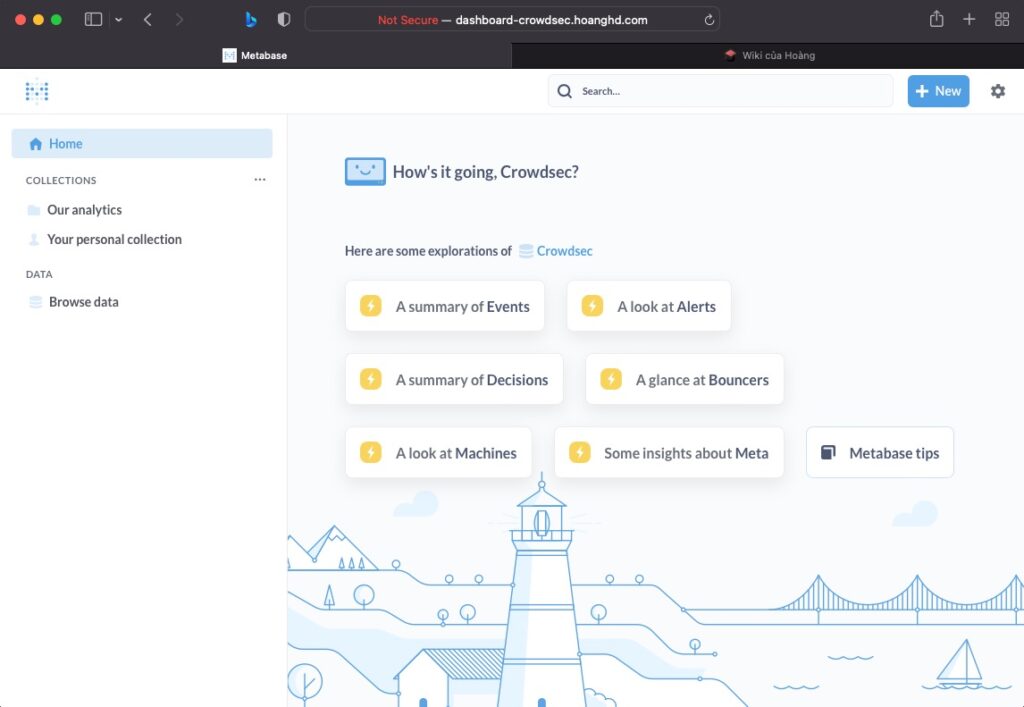
Task: Open the Metabase tips card
Action: [x=880, y=452]
